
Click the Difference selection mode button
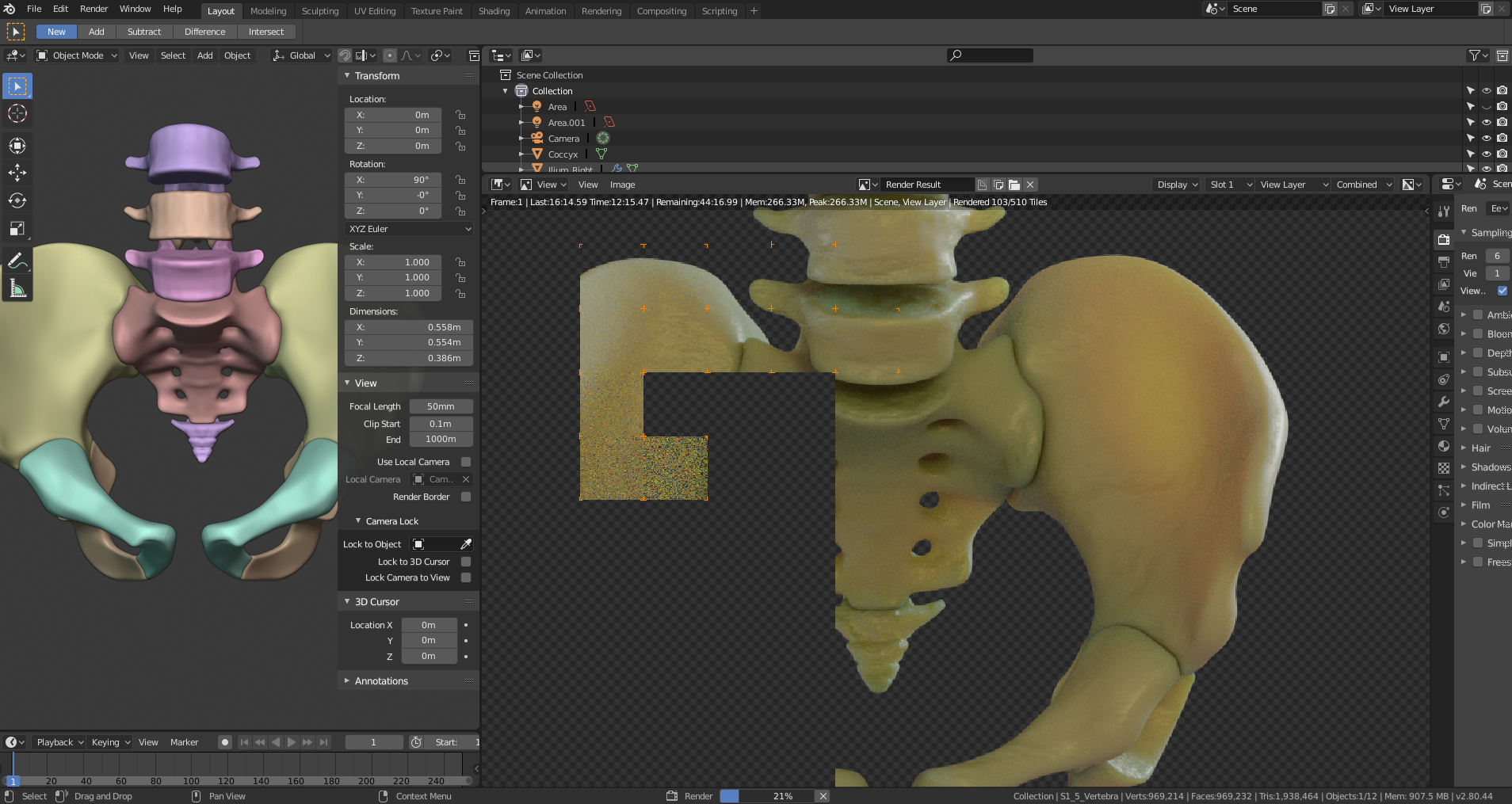(204, 32)
